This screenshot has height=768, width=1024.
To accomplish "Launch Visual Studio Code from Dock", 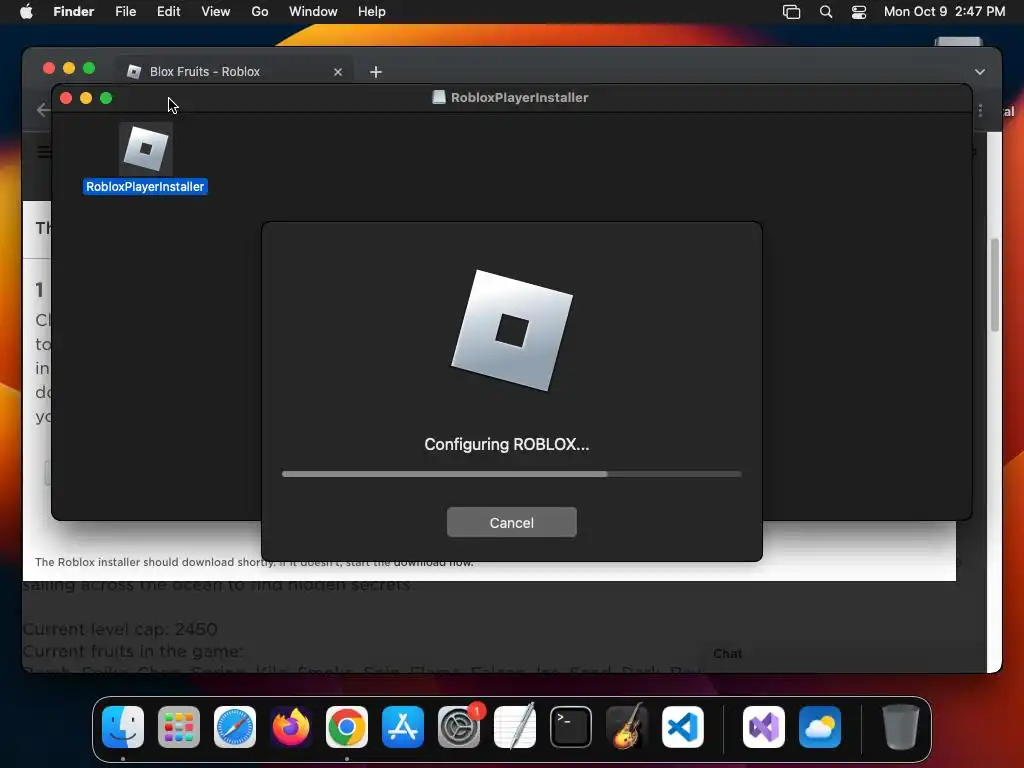I will click(x=683, y=727).
